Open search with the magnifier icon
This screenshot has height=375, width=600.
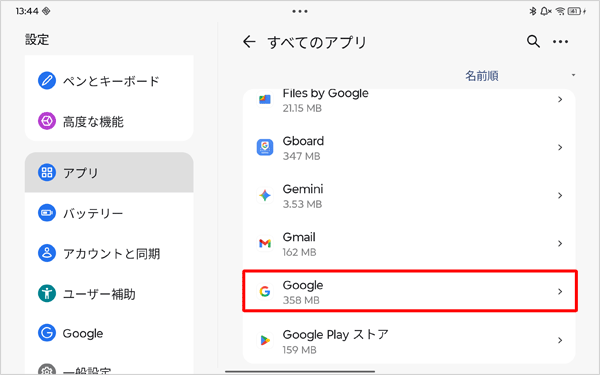point(533,41)
